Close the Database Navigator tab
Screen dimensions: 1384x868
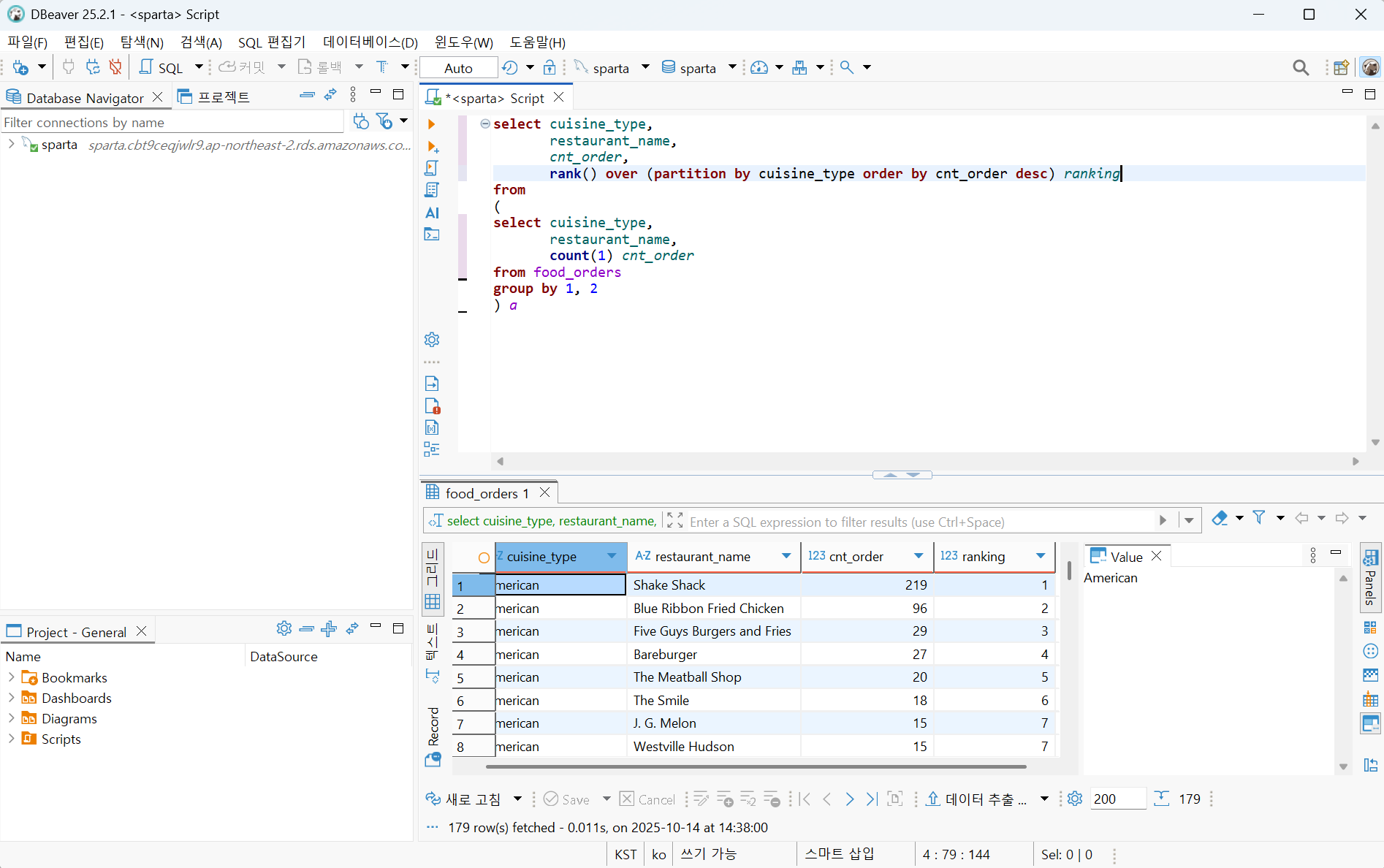[157, 97]
